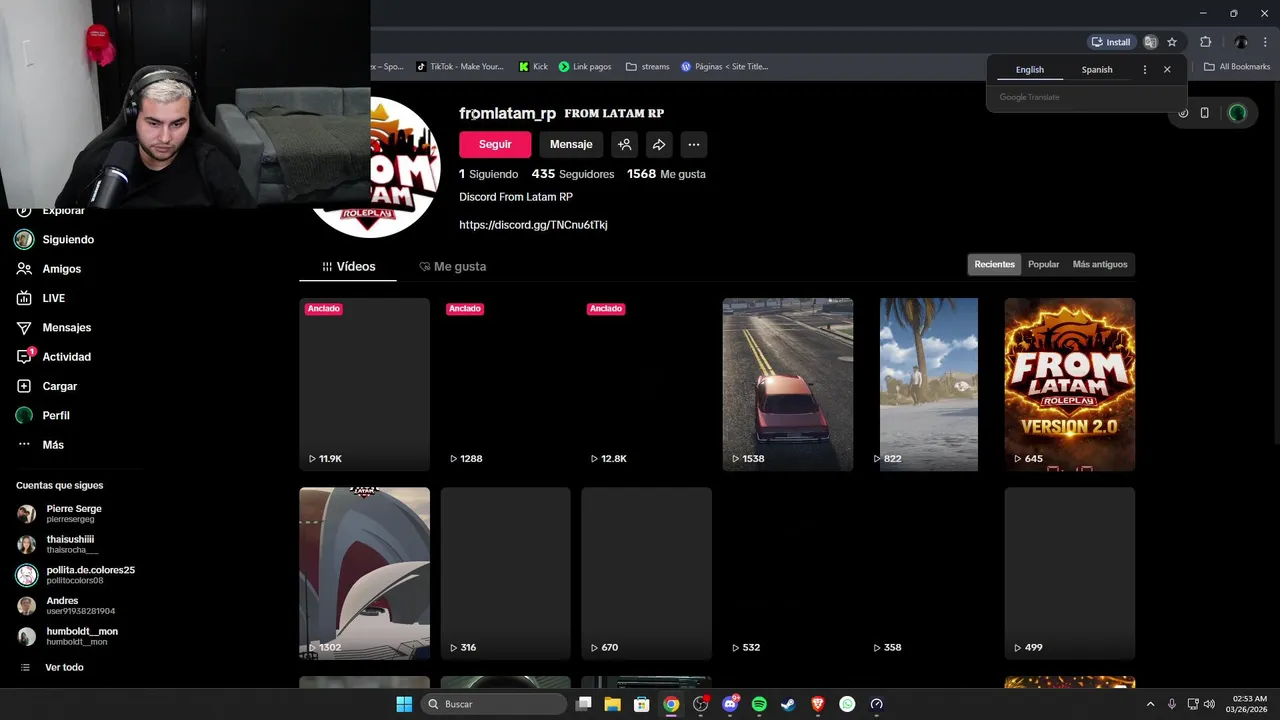Open the Páginas Site Title bookmark

click(724, 67)
